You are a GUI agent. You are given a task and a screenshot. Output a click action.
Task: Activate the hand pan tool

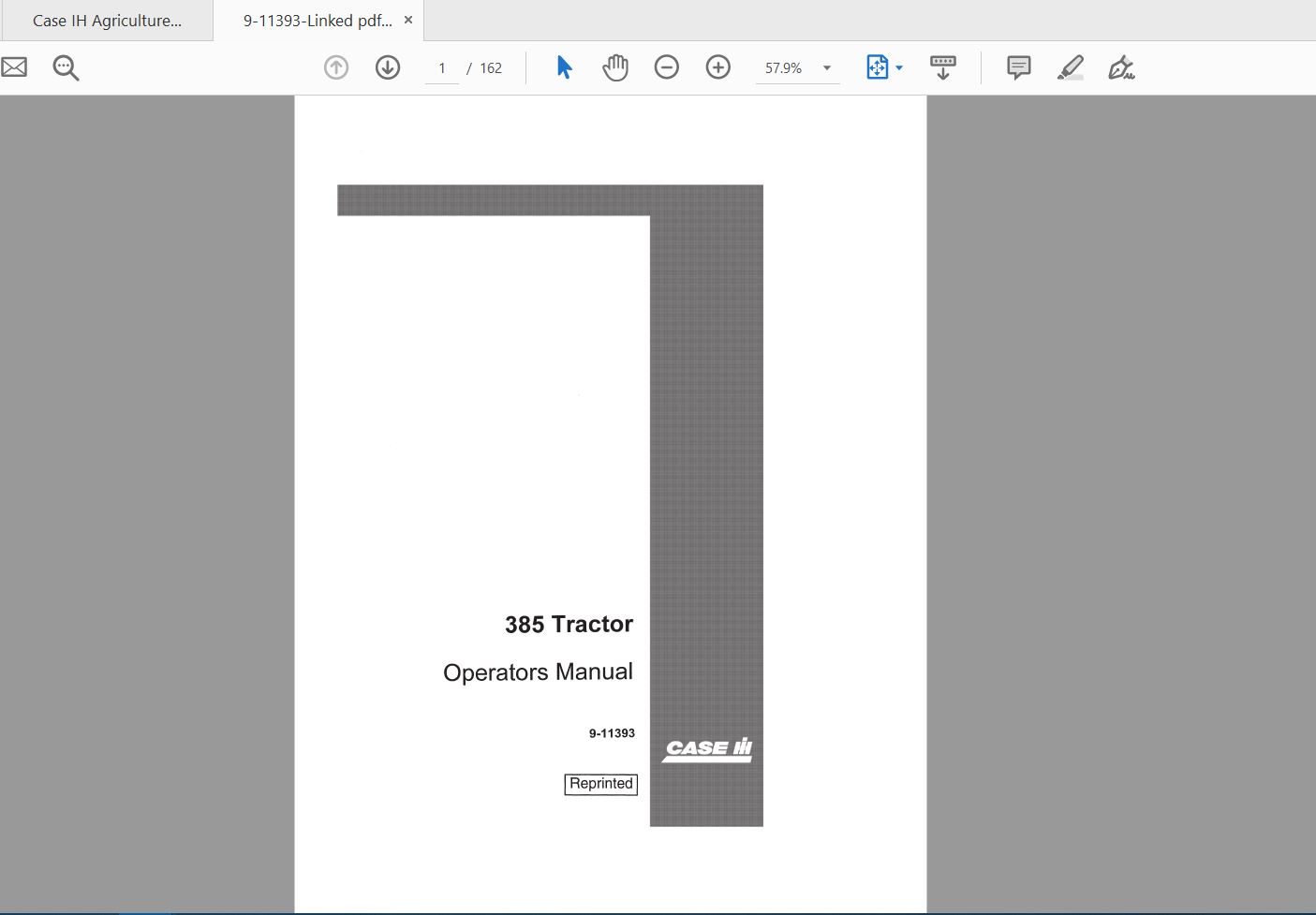[615, 67]
